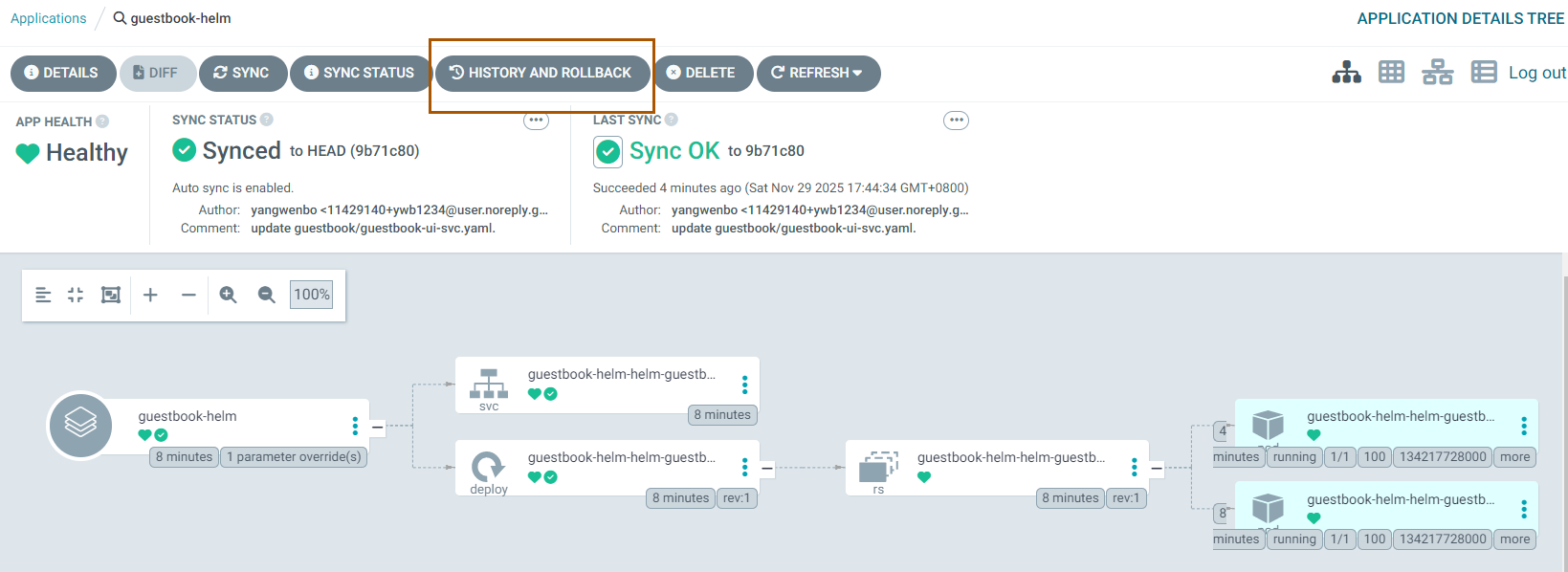Toggle the compact nodes icon in graph toolbar
This screenshot has width=1568, height=572.
76,295
